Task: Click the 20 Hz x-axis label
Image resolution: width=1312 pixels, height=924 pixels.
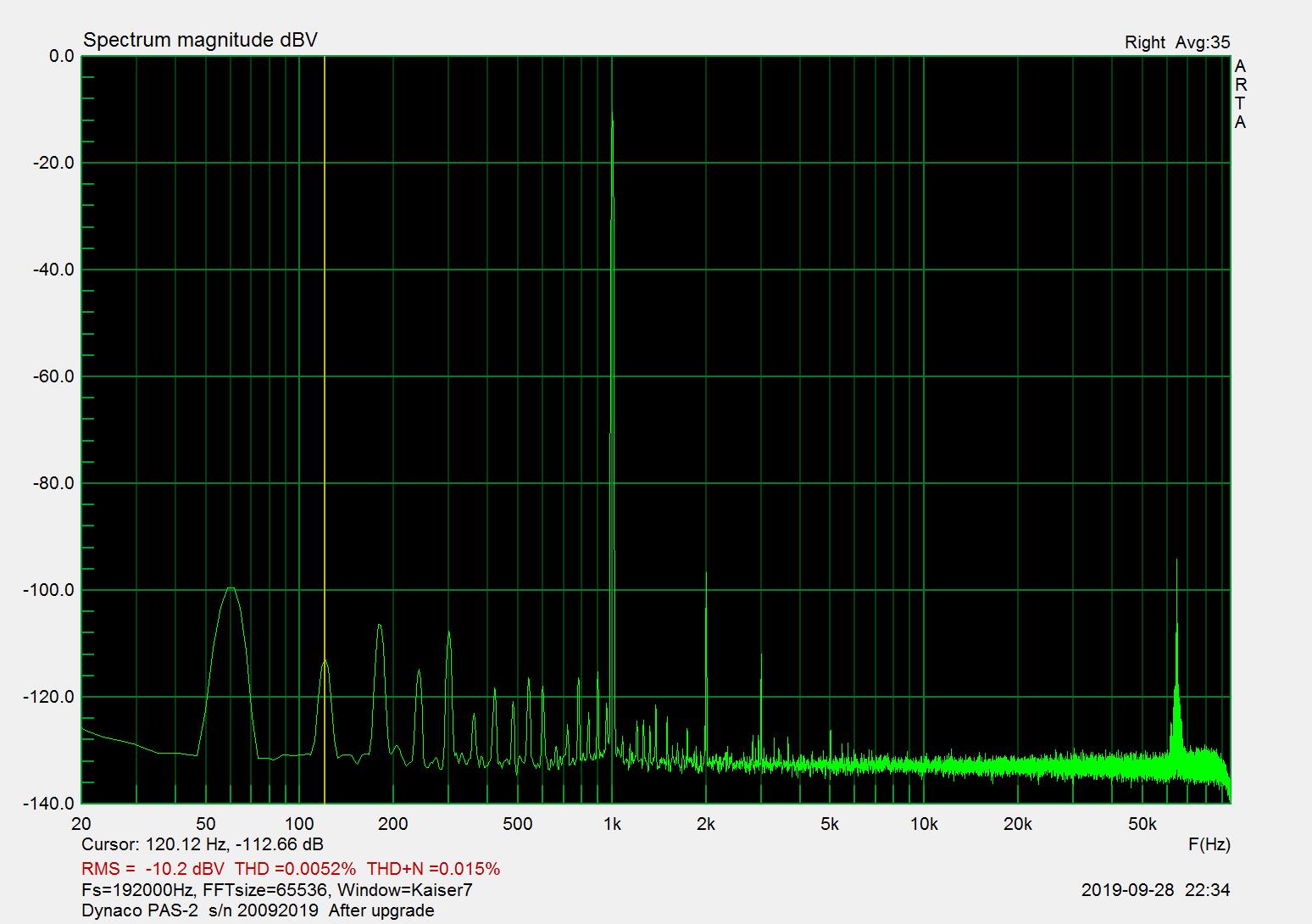Action: [x=81, y=824]
